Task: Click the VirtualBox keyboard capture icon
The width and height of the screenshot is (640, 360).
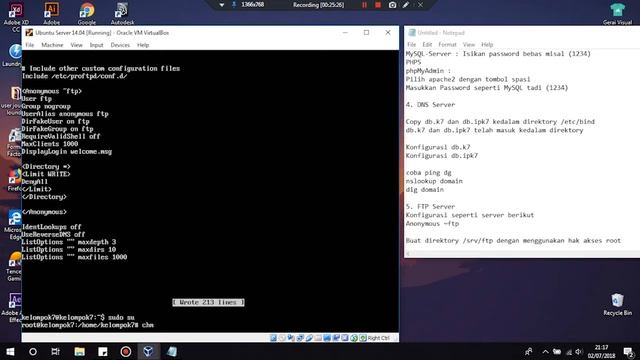Action: pyautogui.click(x=363, y=338)
